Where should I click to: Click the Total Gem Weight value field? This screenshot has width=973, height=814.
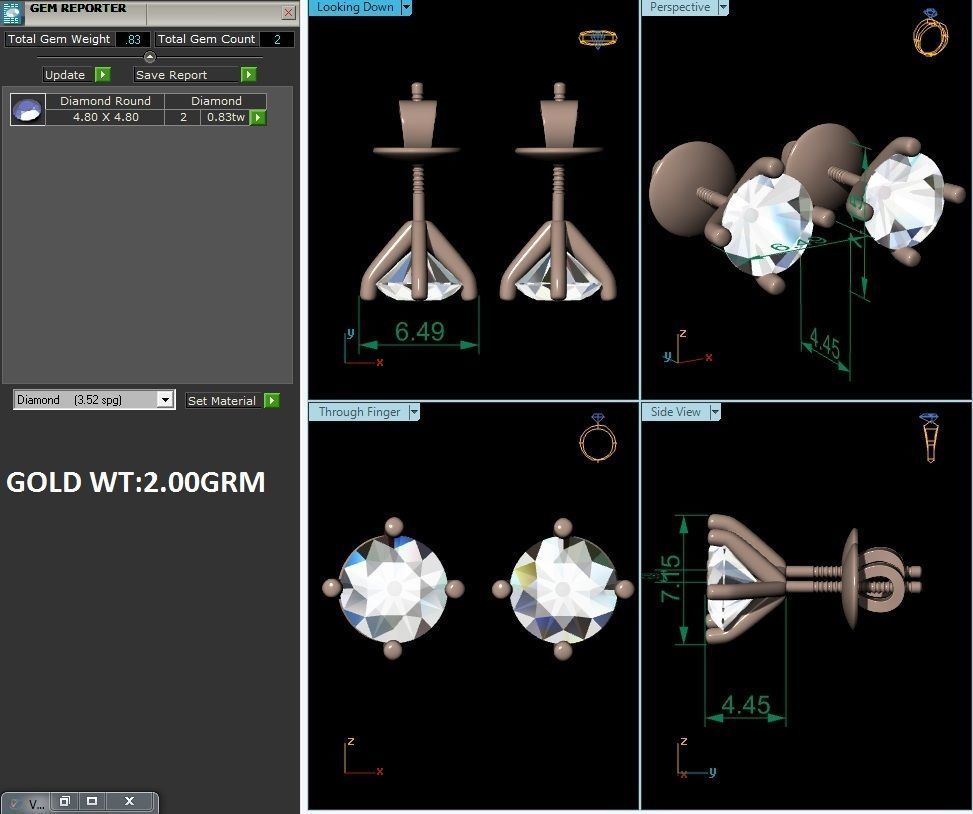click(x=133, y=39)
